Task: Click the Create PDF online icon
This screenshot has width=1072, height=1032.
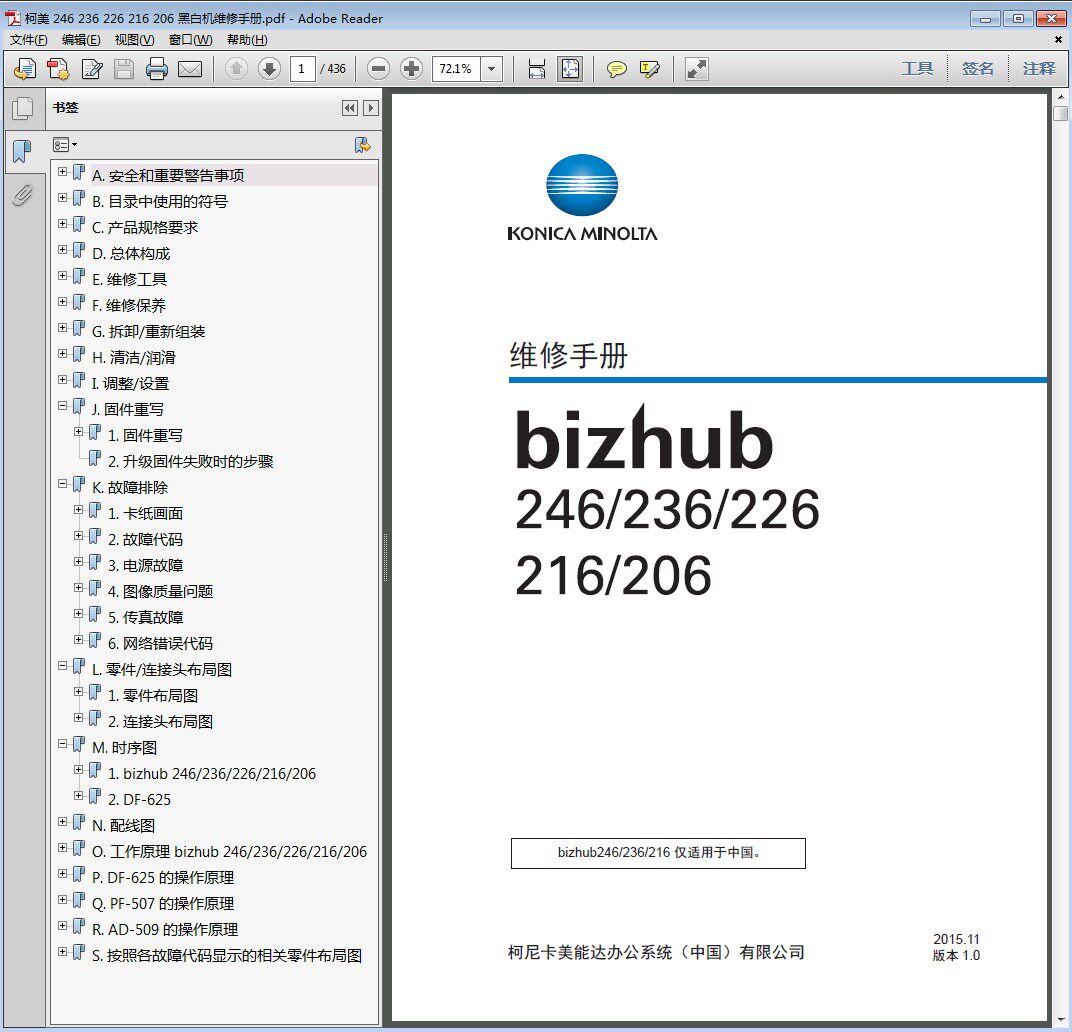Action: click(25, 69)
